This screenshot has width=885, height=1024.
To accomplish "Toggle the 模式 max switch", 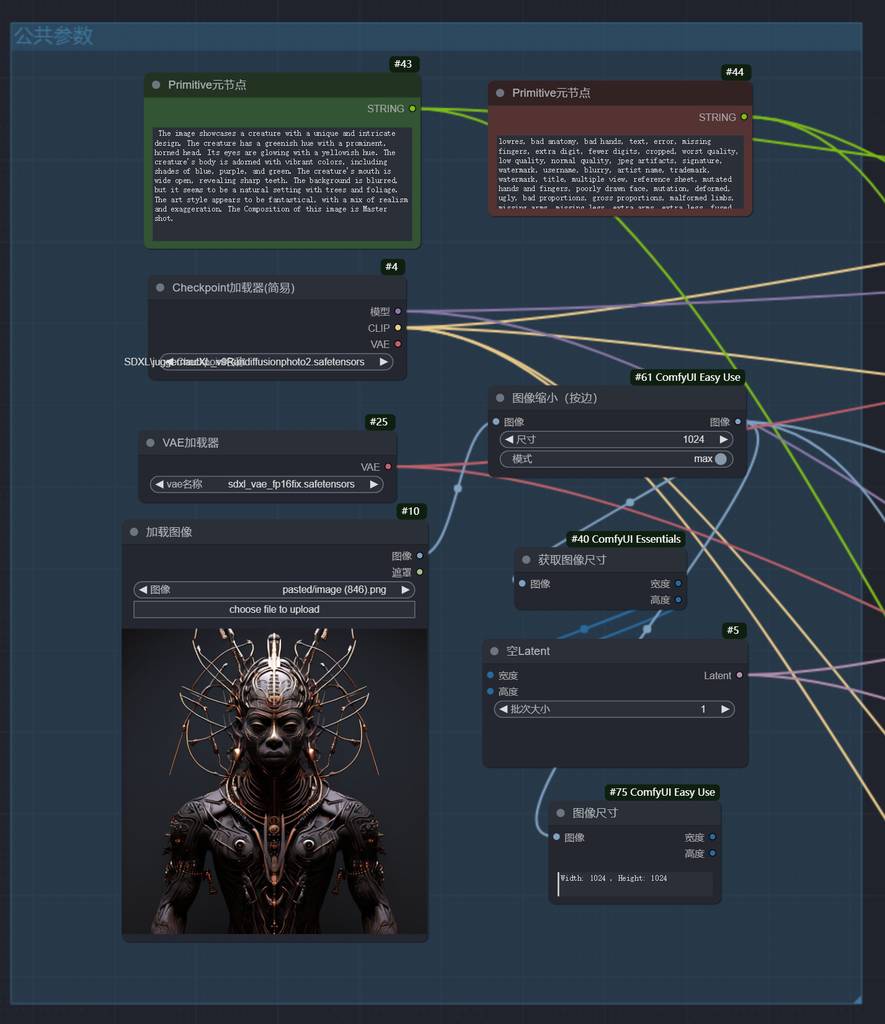I will pyautogui.click(x=720, y=459).
